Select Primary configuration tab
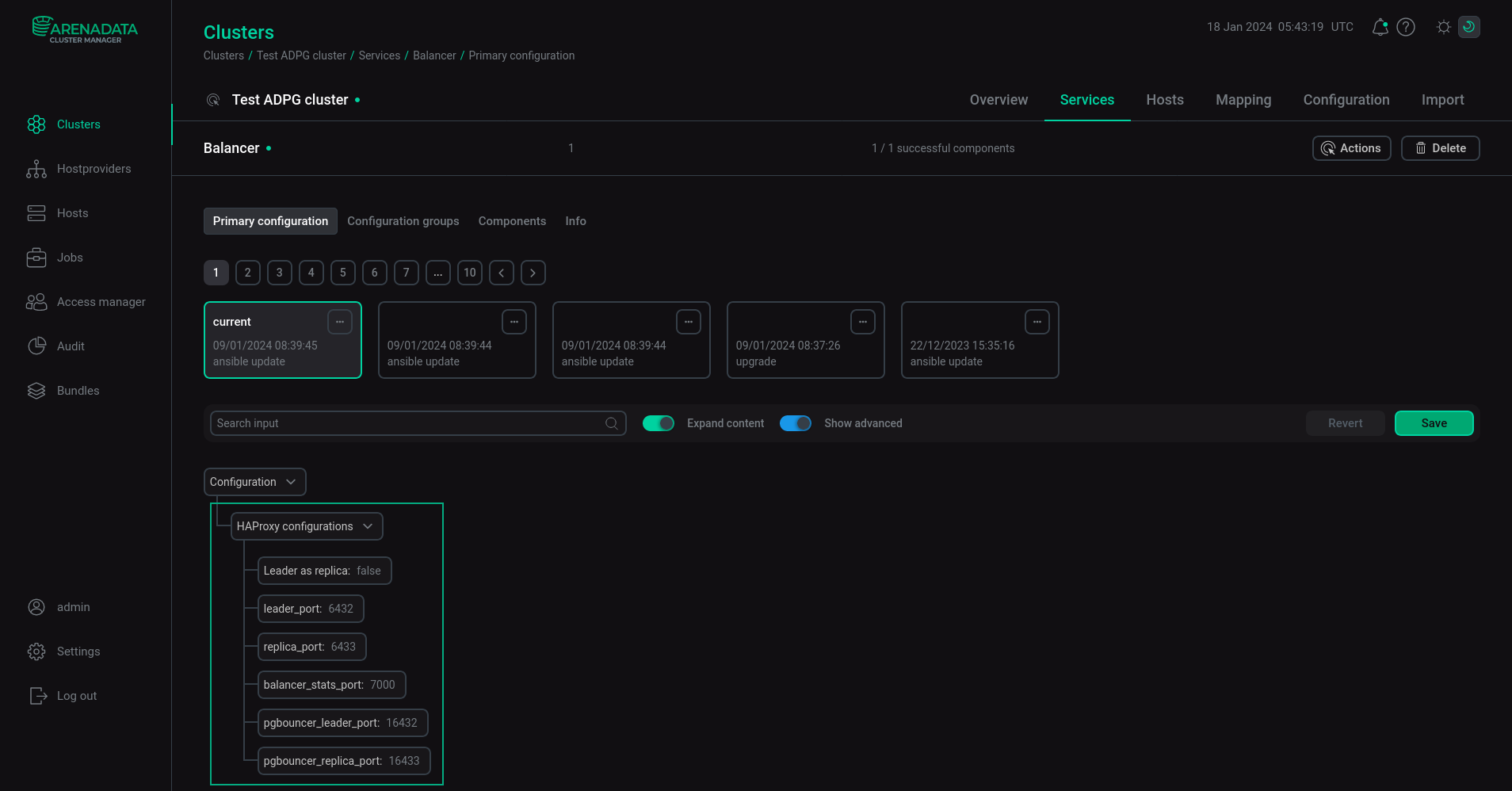This screenshot has height=791, width=1512. click(270, 221)
